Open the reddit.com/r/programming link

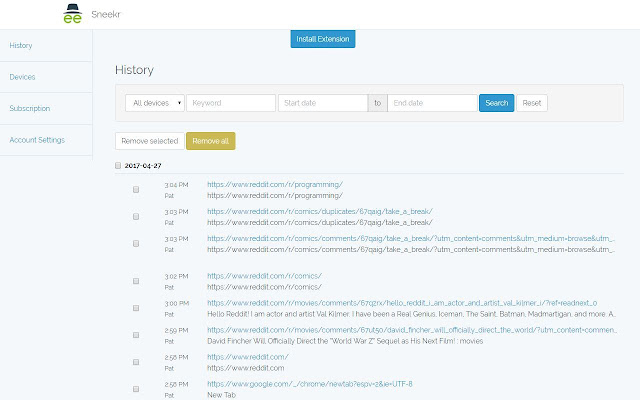click(x=275, y=184)
